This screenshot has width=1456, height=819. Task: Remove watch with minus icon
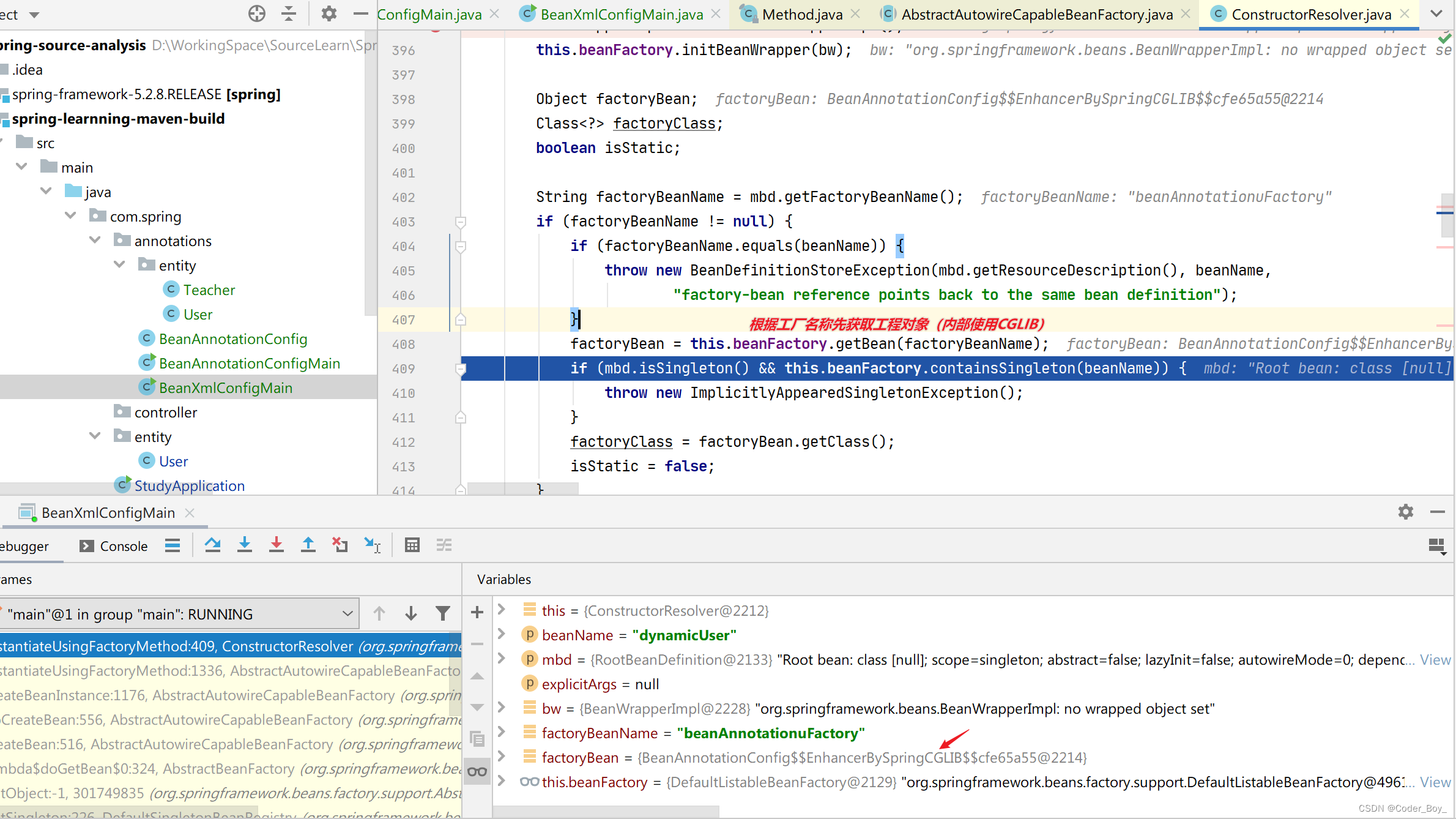pyautogui.click(x=477, y=644)
